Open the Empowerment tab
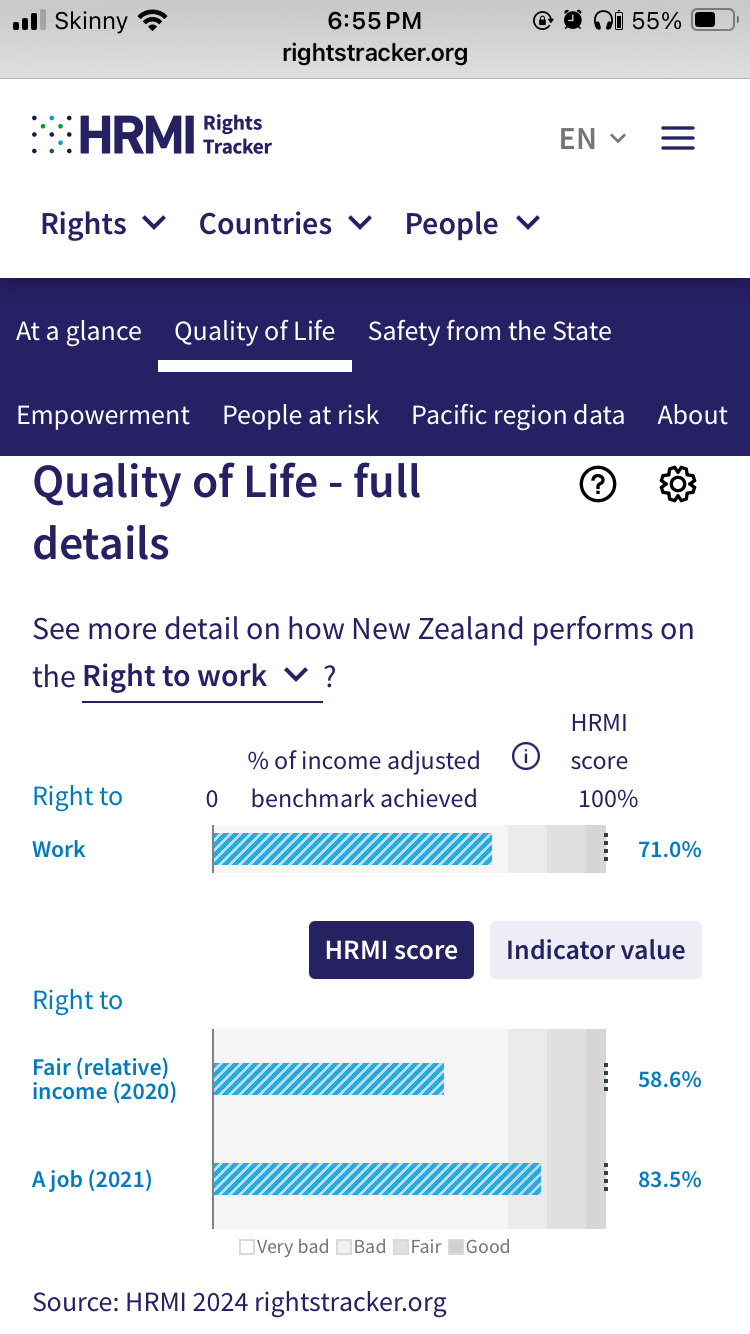The height and width of the screenshot is (1334, 750). click(x=103, y=416)
